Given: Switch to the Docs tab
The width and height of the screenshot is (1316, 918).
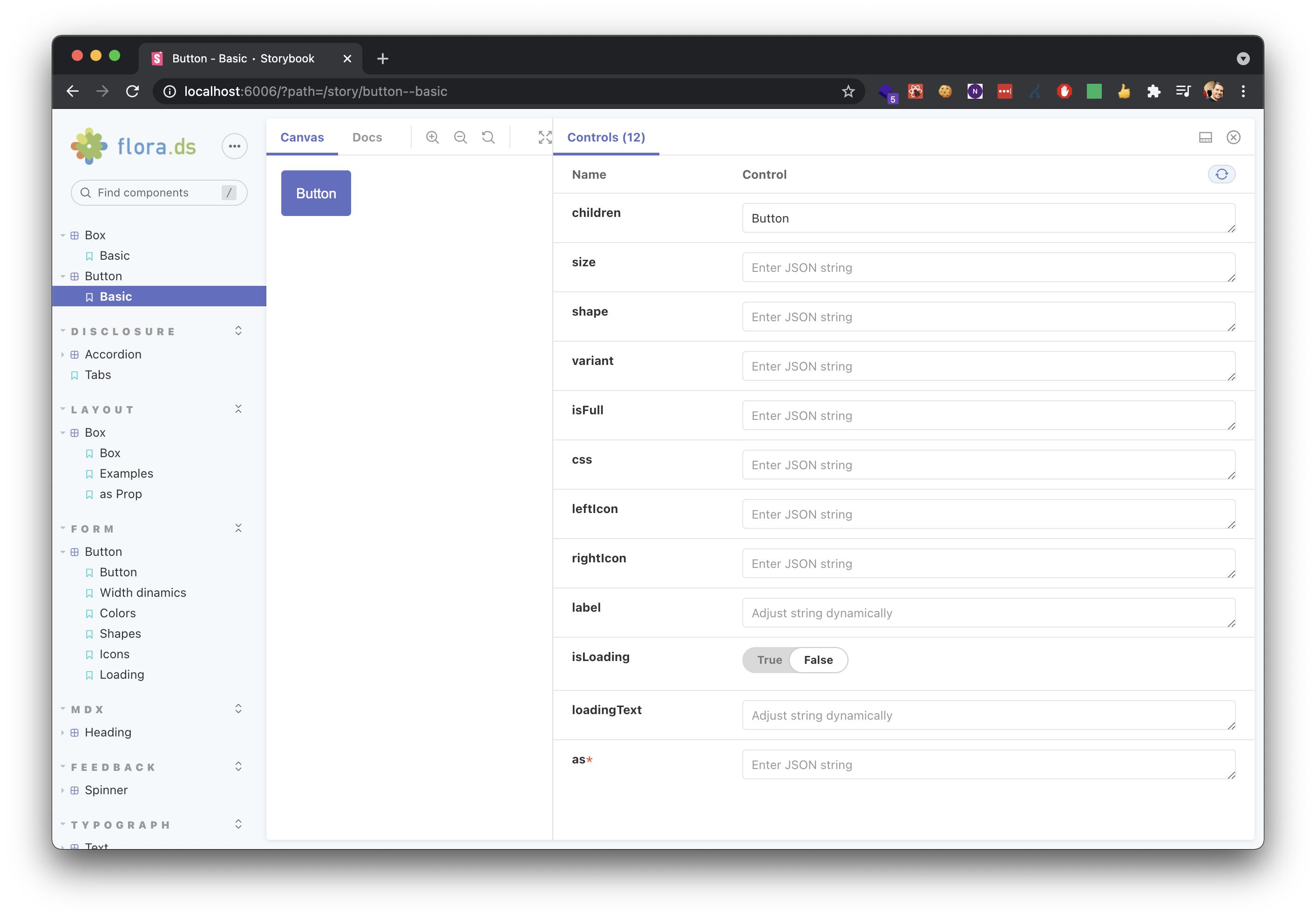Looking at the screenshot, I should 367,137.
